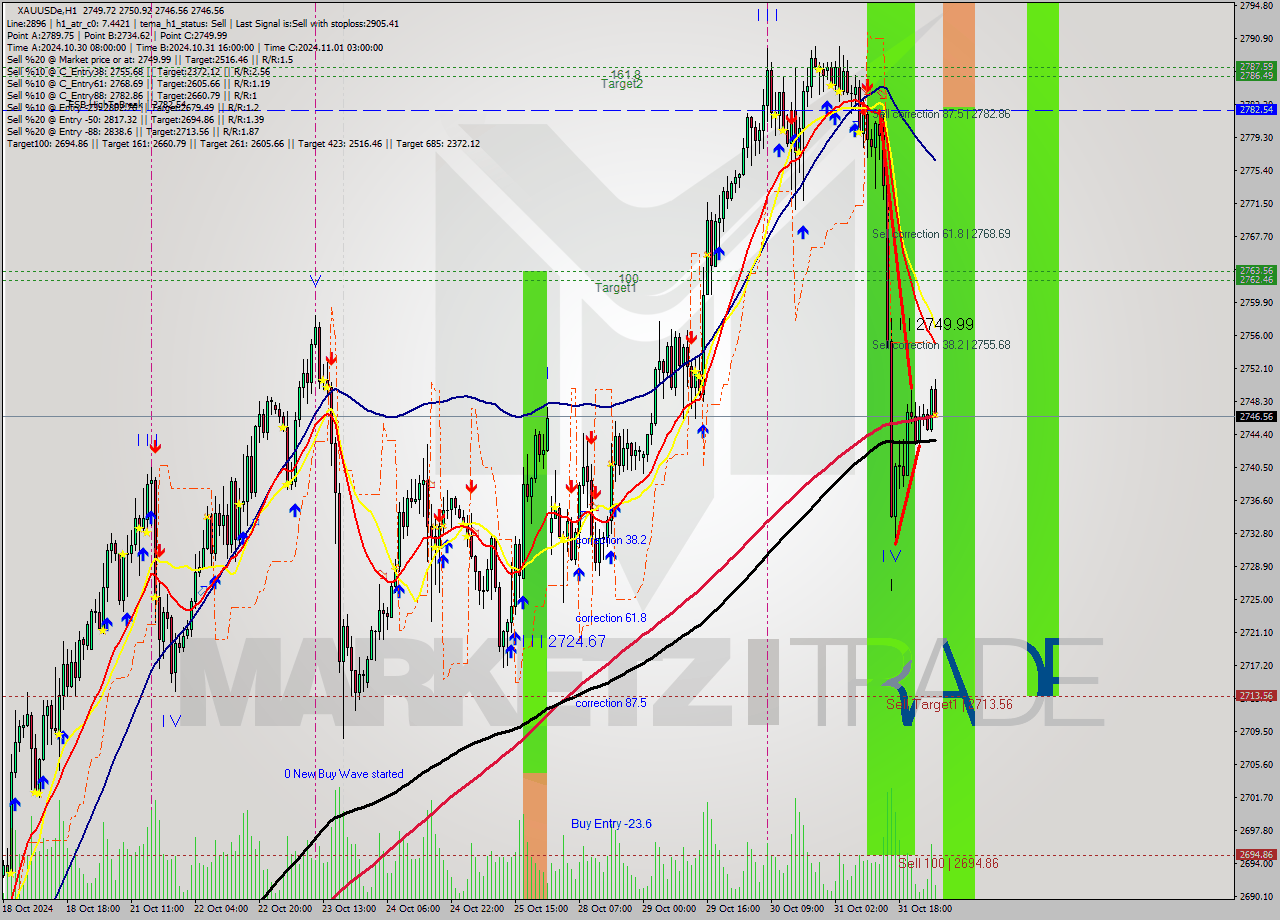The width and height of the screenshot is (1280, 920).
Task: Click the '2749.99' wave point label
Action: 944,324
